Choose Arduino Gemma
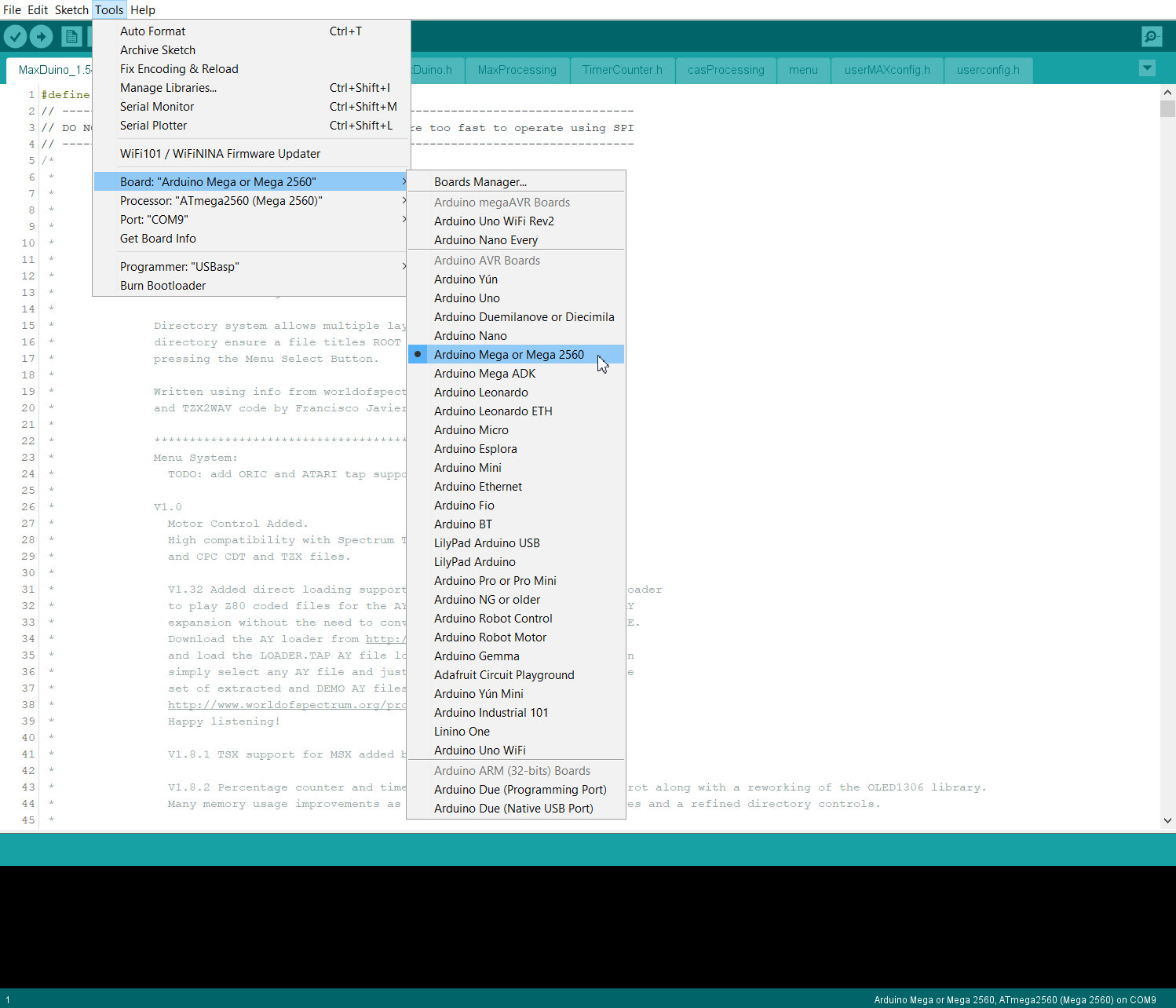1176x1008 pixels. tap(516, 656)
